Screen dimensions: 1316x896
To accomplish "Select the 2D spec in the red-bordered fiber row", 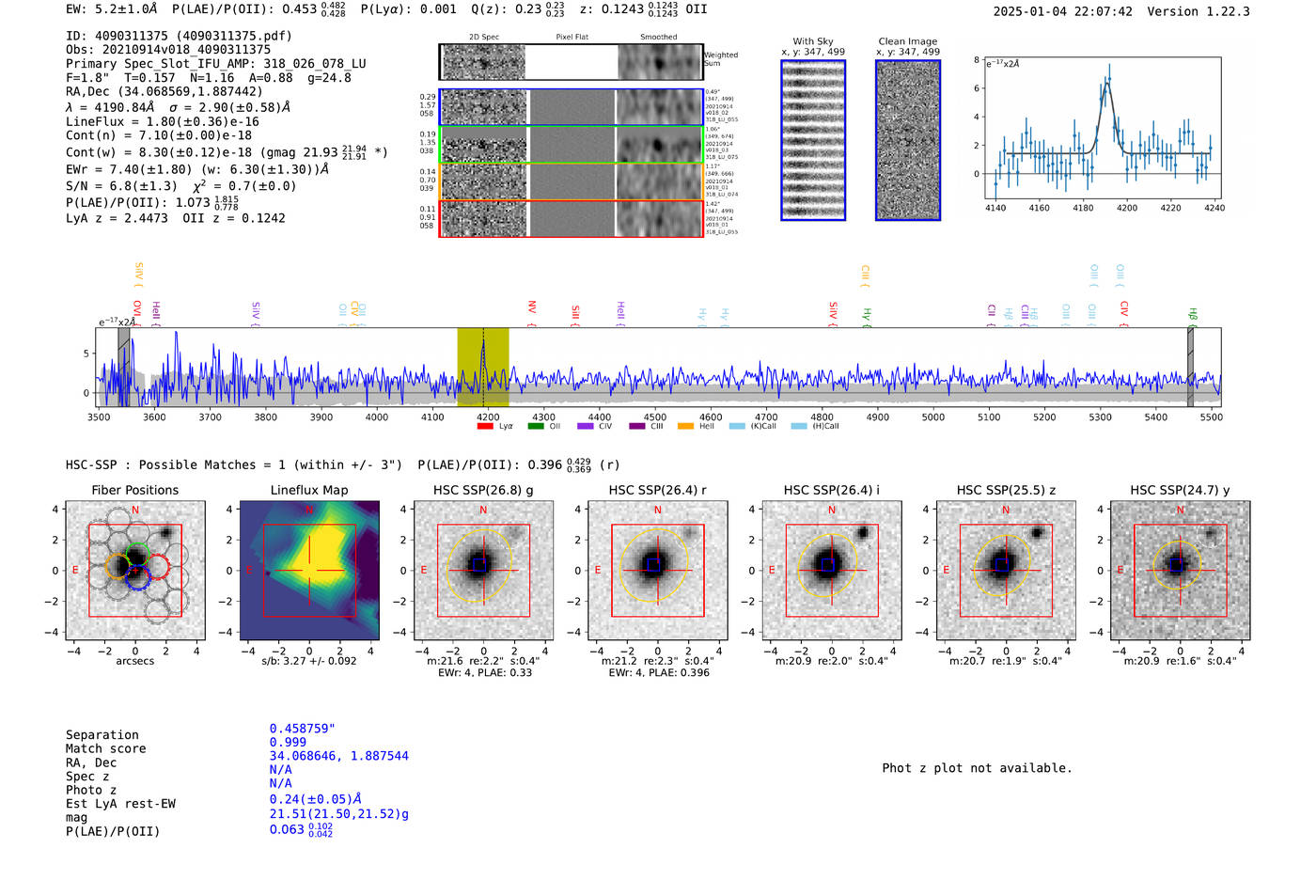I will (x=484, y=219).
